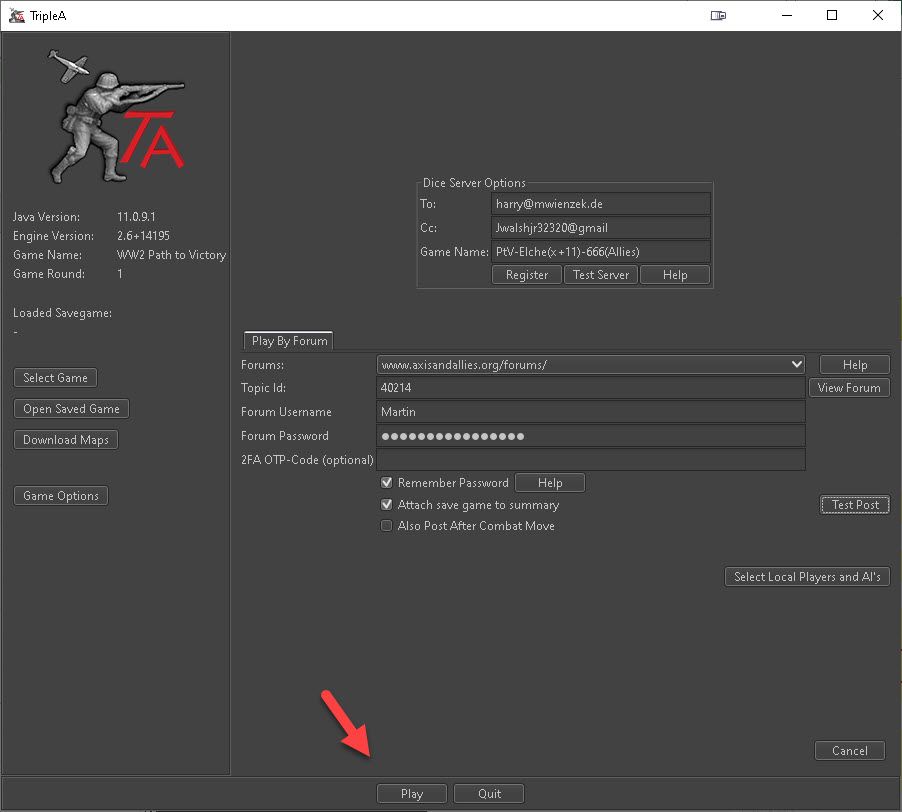Switch to the Play By Forum tab
Image resolution: width=902 pixels, height=812 pixels.
(x=290, y=341)
